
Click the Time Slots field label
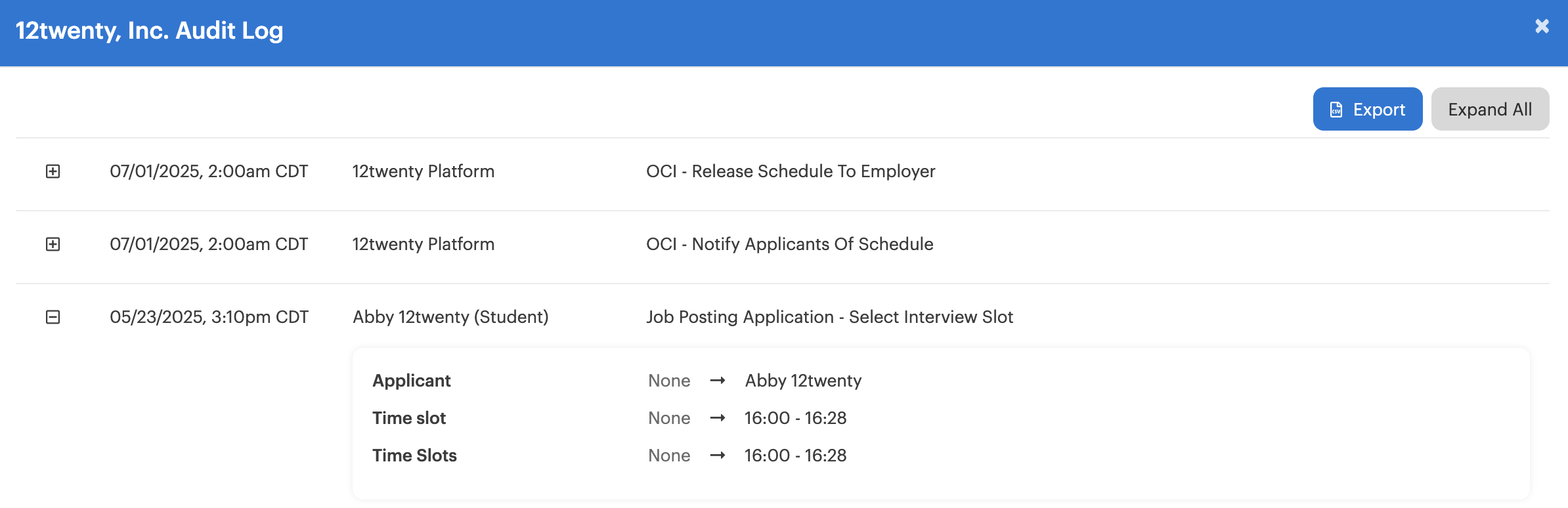click(x=414, y=455)
